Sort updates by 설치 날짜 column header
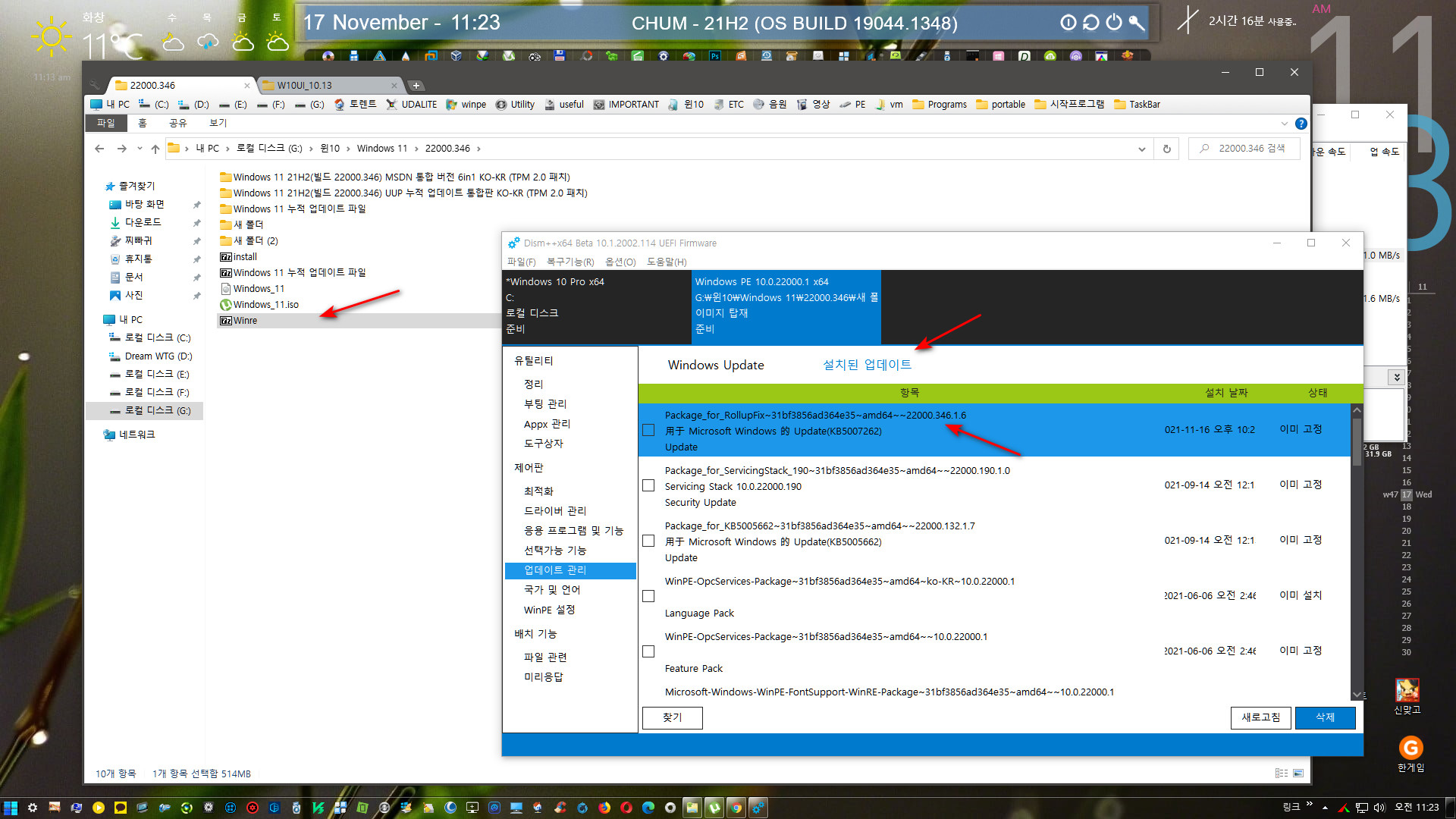Screen dimensions: 1456x819 [x=1226, y=393]
